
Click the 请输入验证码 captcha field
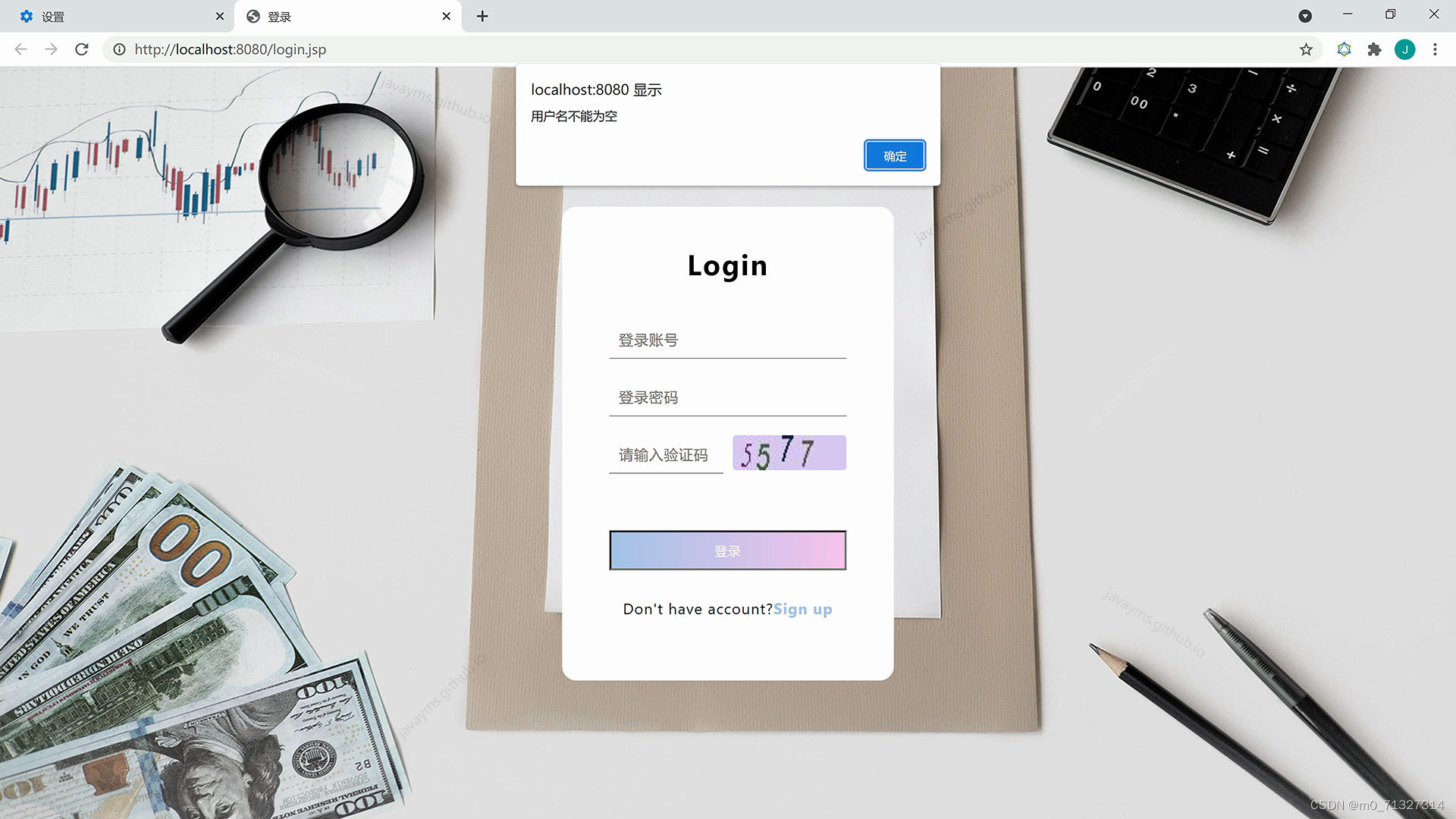click(x=666, y=455)
